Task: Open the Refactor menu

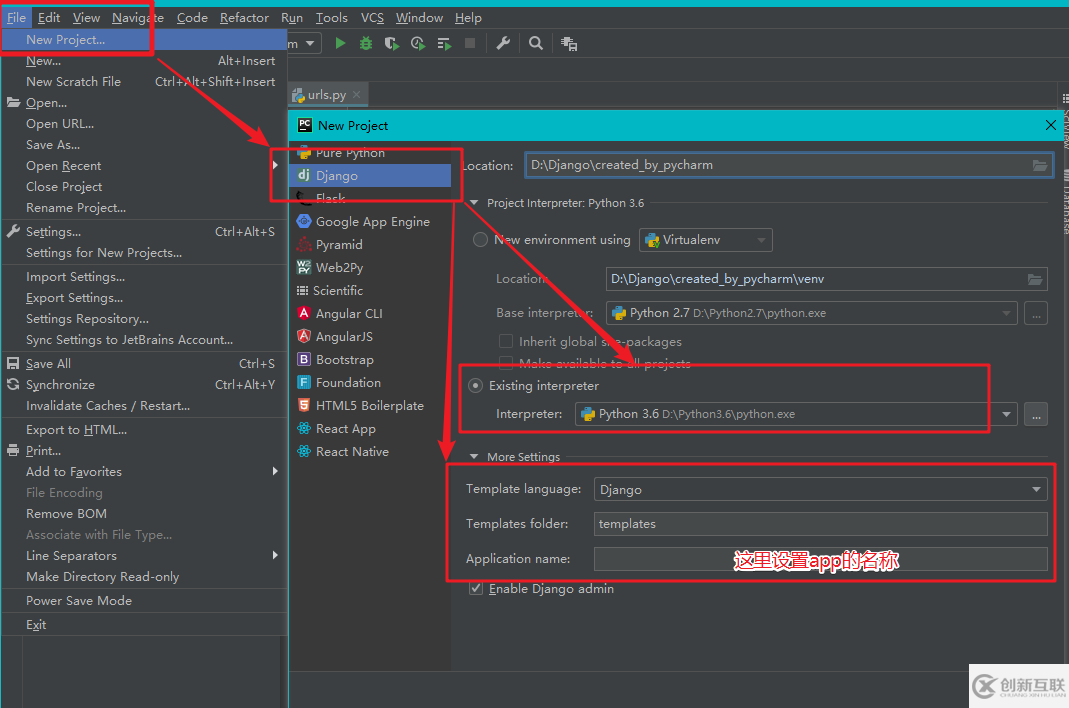Action: click(244, 18)
